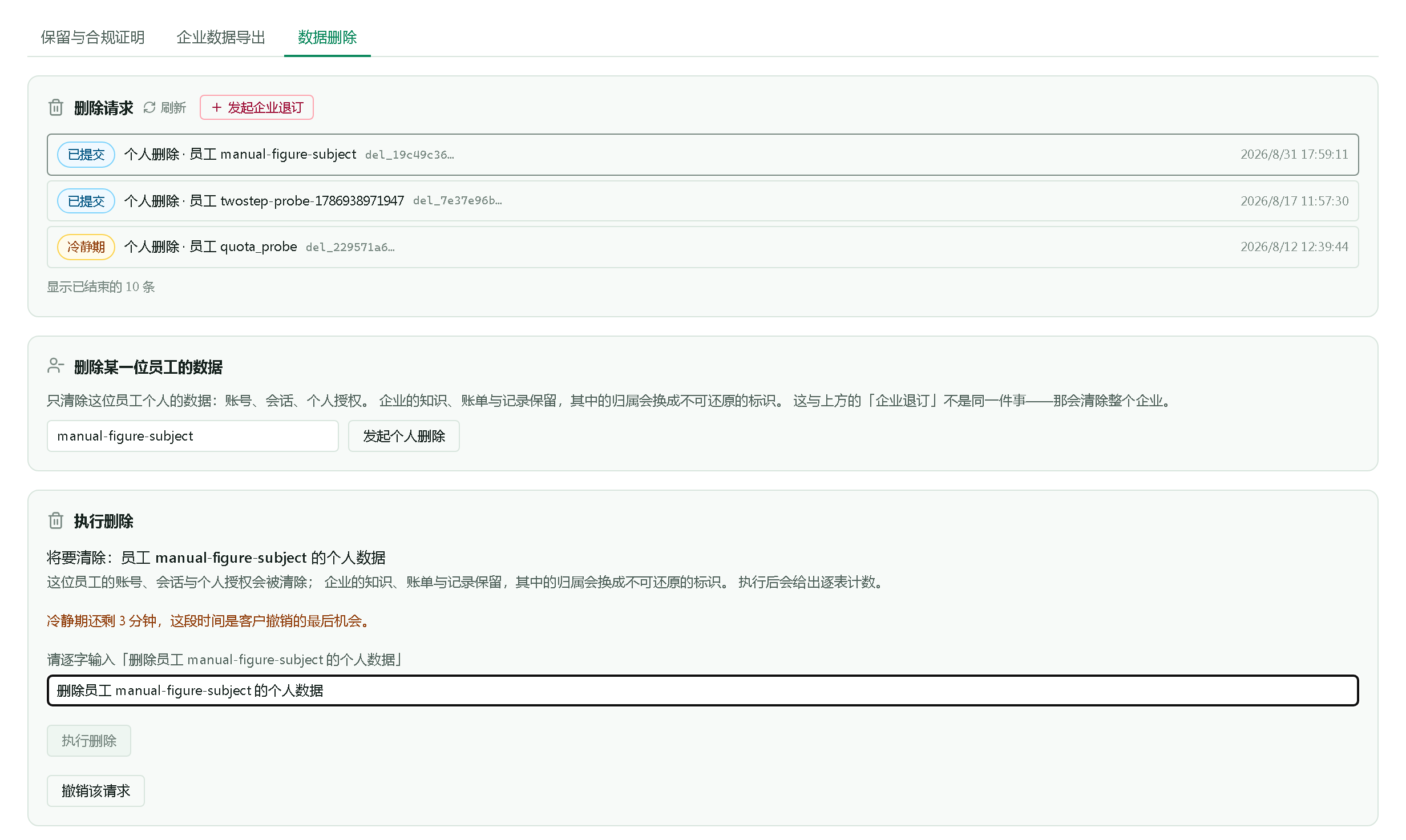Image resolution: width=1406 pixels, height=840 pixels.
Task: Click 撤销该请求 button
Action: [96, 791]
